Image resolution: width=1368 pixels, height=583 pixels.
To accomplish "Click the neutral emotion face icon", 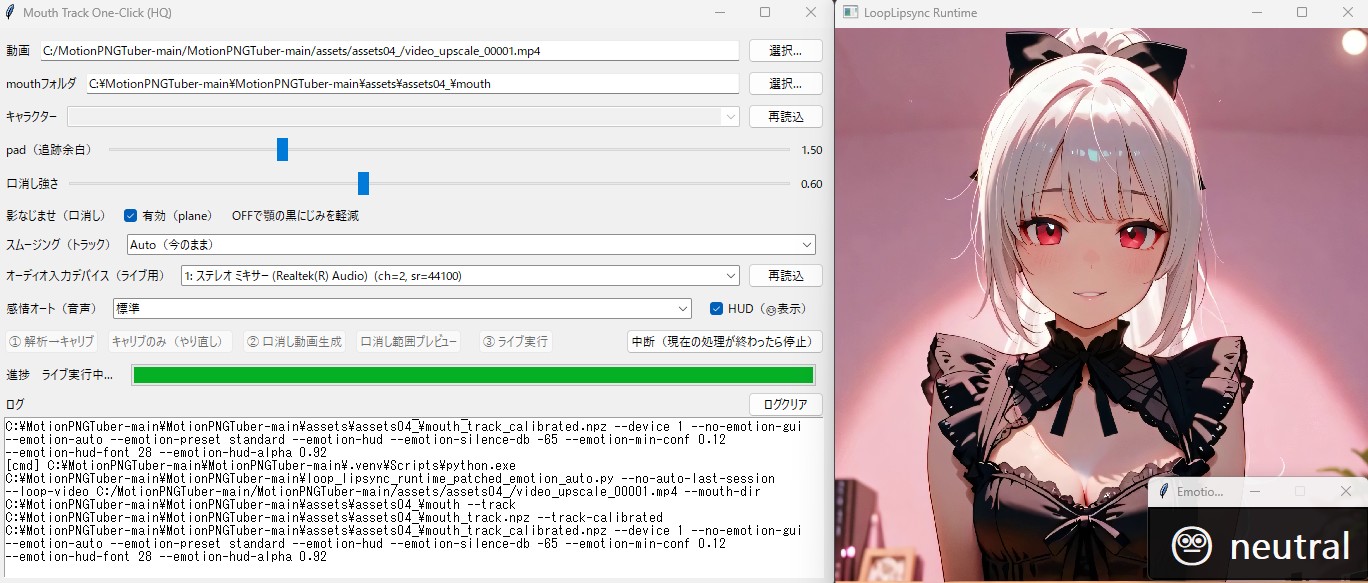I will tap(1192, 546).
